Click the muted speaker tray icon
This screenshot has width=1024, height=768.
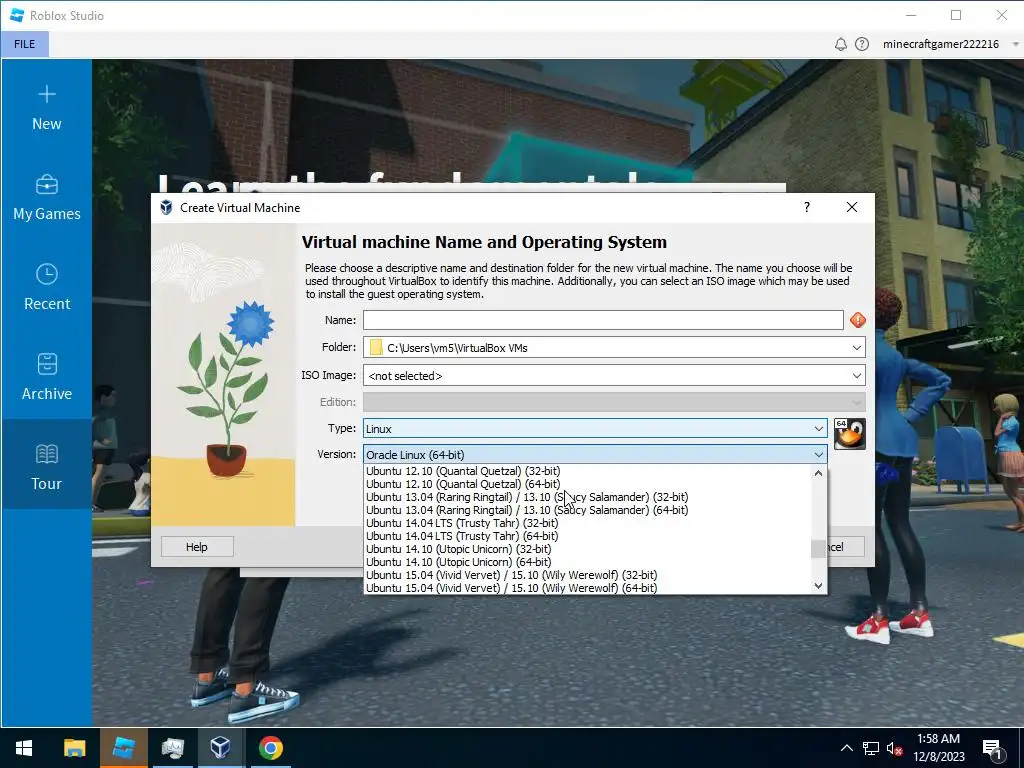(894, 748)
